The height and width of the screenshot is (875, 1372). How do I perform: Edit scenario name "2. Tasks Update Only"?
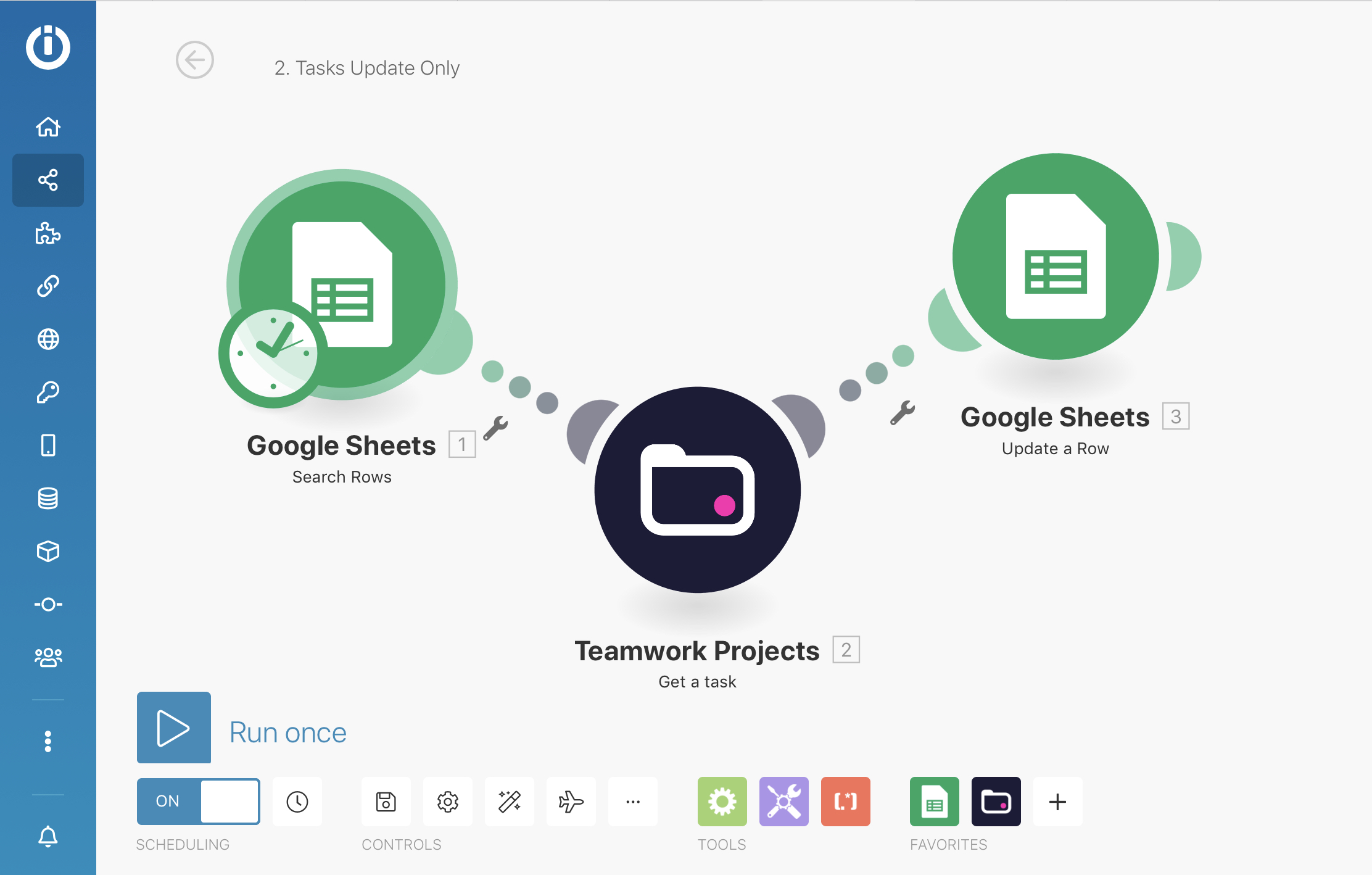pyautogui.click(x=367, y=68)
